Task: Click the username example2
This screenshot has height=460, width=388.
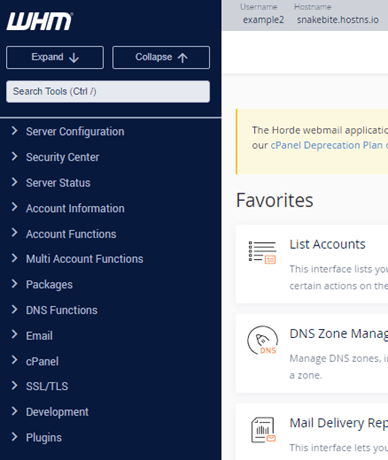Action: 263,20
